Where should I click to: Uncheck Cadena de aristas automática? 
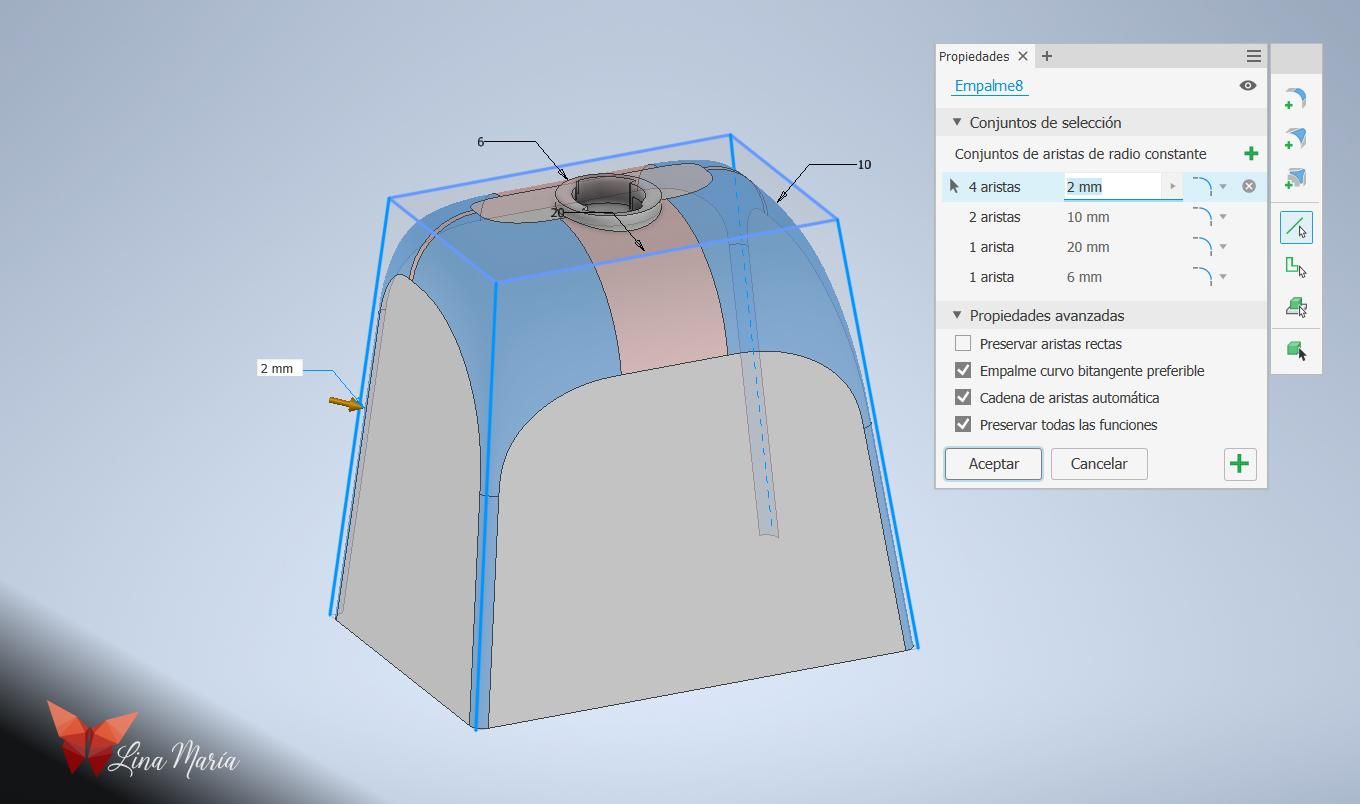pyautogui.click(x=963, y=397)
